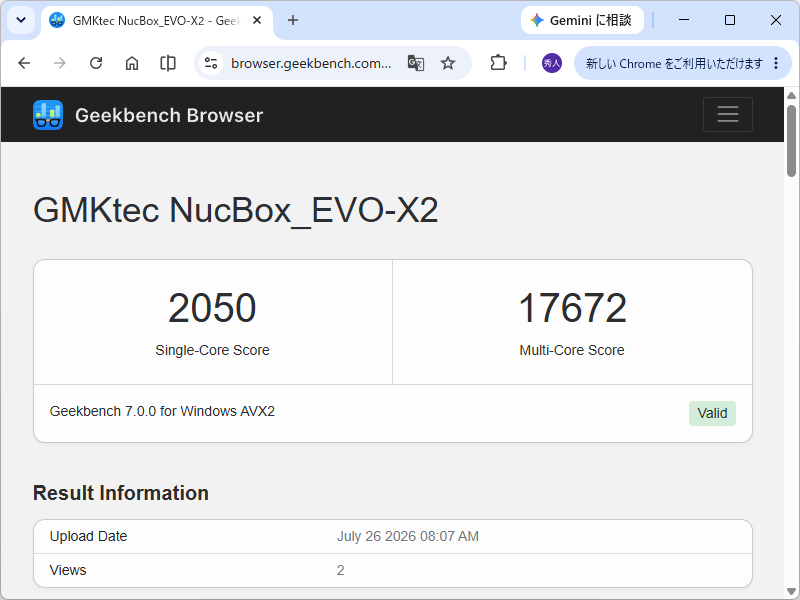
Task: Click the scrollbar down arrow
Action: 791,592
